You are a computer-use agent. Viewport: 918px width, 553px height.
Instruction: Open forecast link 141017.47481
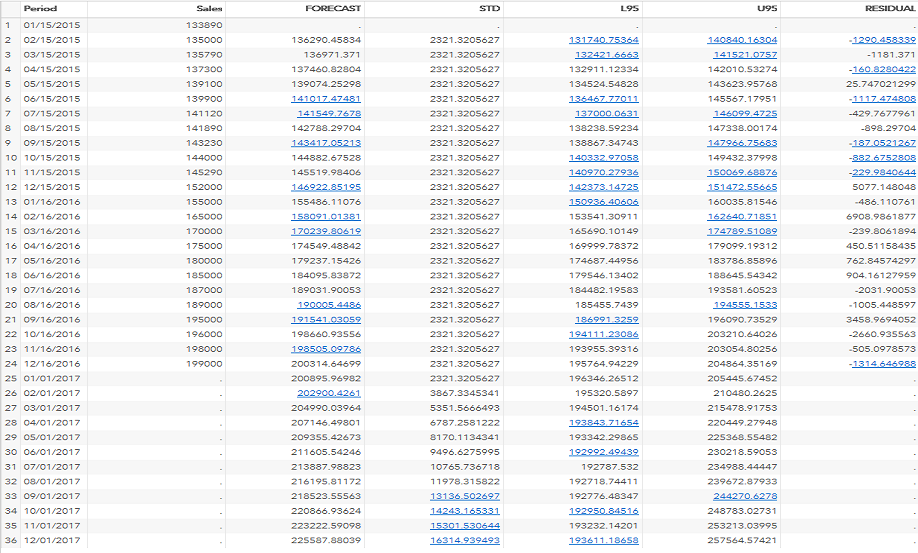[x=326, y=99]
